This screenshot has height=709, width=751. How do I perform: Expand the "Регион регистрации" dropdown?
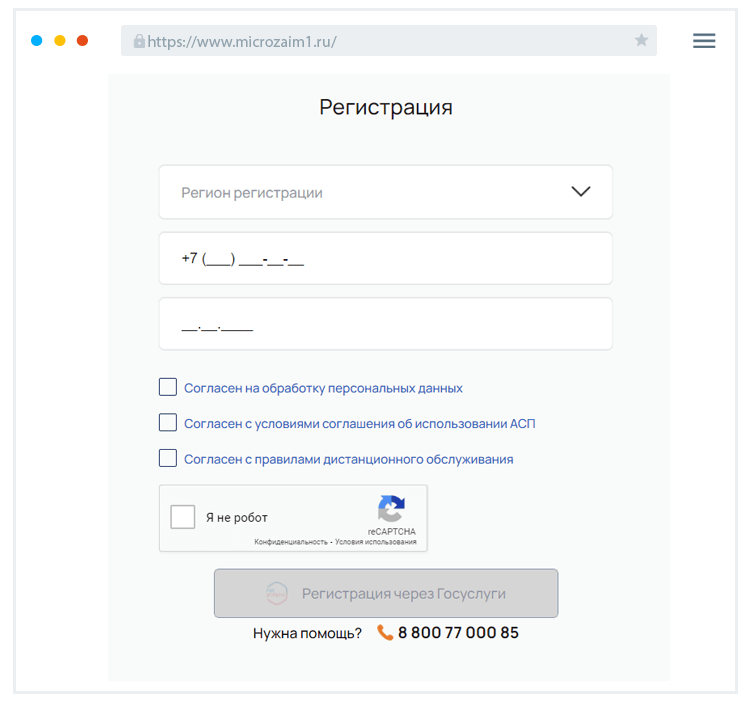click(385, 192)
